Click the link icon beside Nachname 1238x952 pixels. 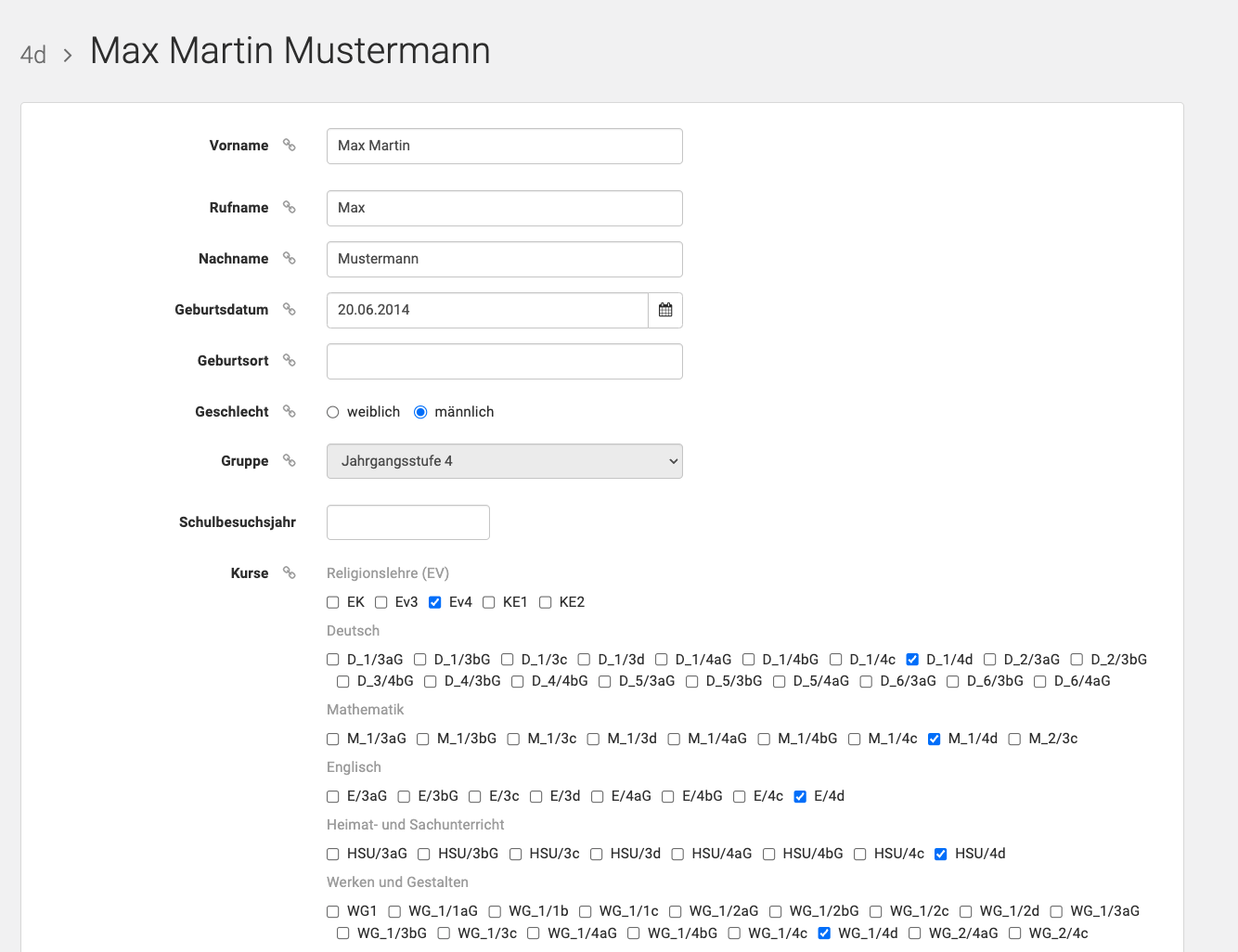290,259
